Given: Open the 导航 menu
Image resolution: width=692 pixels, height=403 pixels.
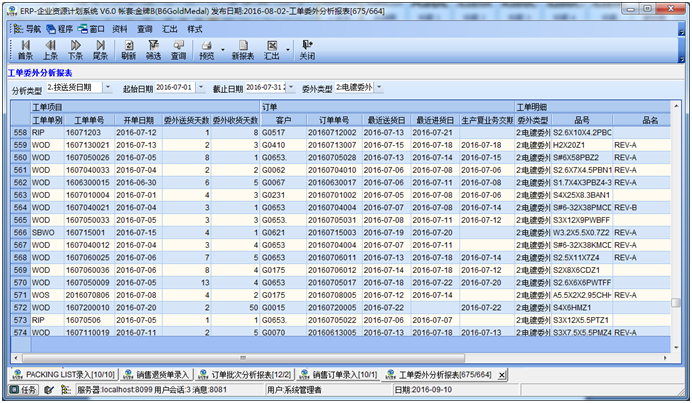Looking at the screenshot, I should coord(28,29).
